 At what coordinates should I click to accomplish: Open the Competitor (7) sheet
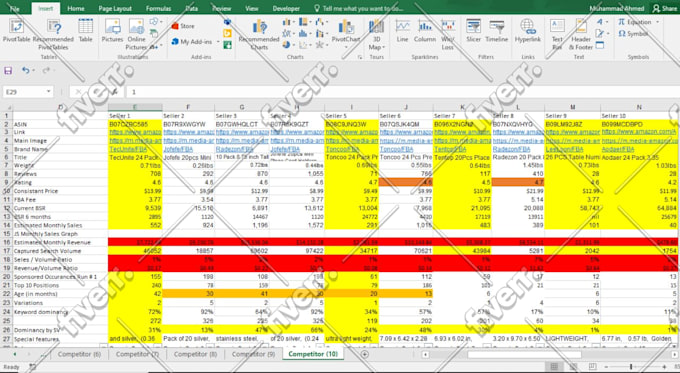tap(137, 354)
